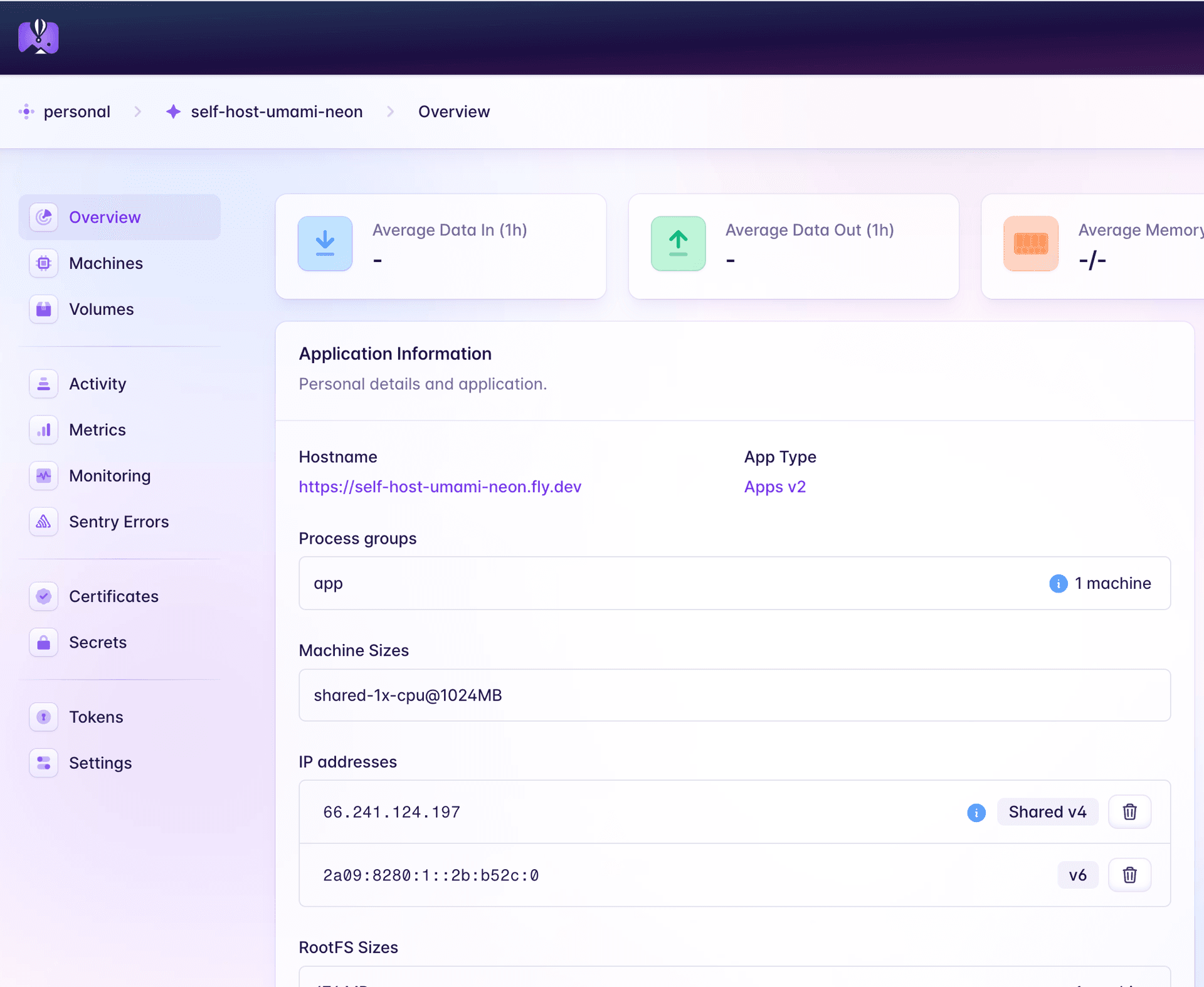Image resolution: width=1204 pixels, height=987 pixels.
Task: Click info icon next to 1 machine
Action: click(x=1058, y=584)
